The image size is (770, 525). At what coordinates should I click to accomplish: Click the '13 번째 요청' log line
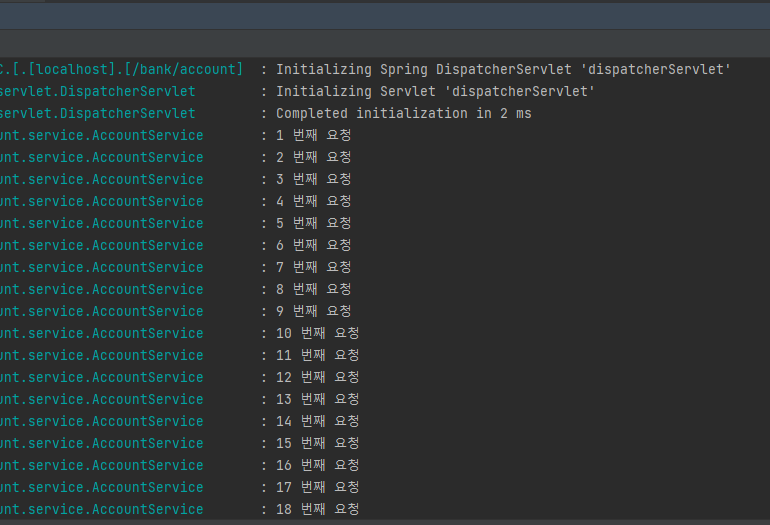[318, 399]
